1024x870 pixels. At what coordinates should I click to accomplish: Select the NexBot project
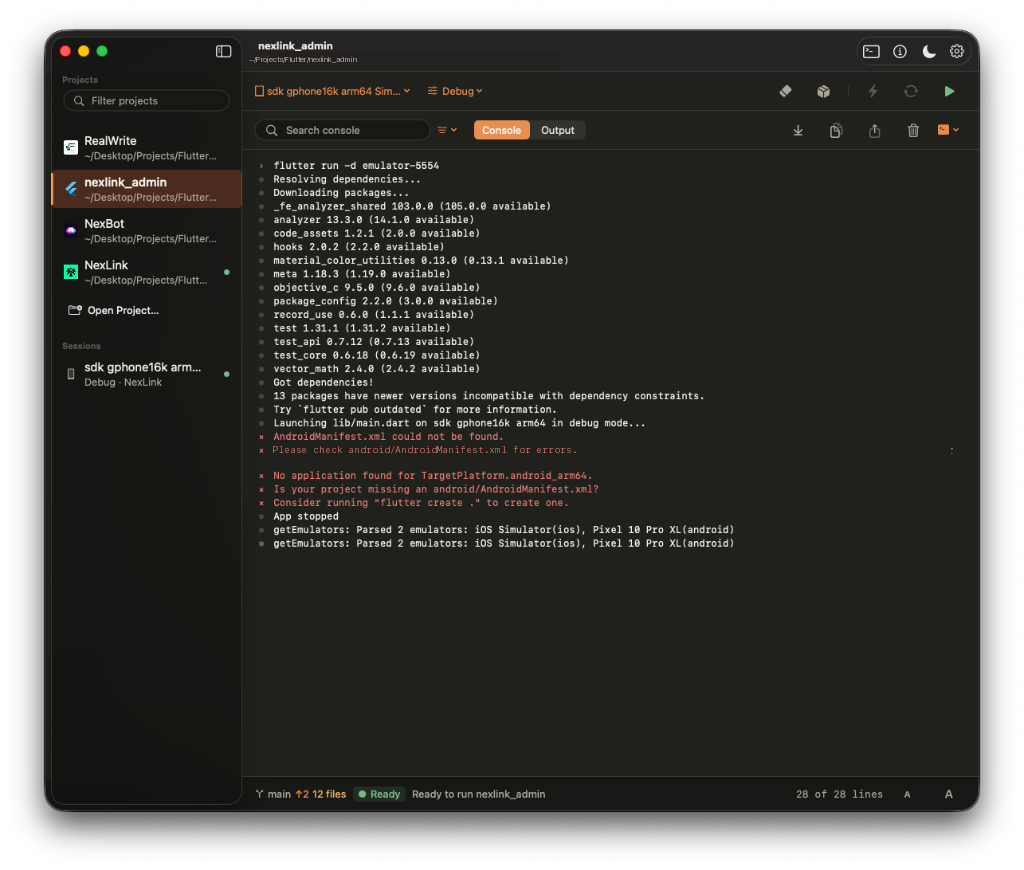146,231
